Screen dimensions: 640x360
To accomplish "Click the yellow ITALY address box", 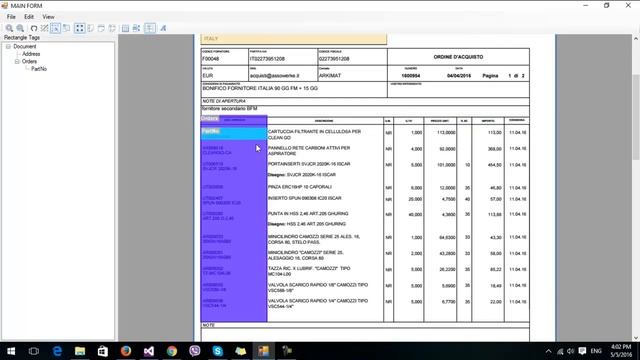I will coord(294,39).
